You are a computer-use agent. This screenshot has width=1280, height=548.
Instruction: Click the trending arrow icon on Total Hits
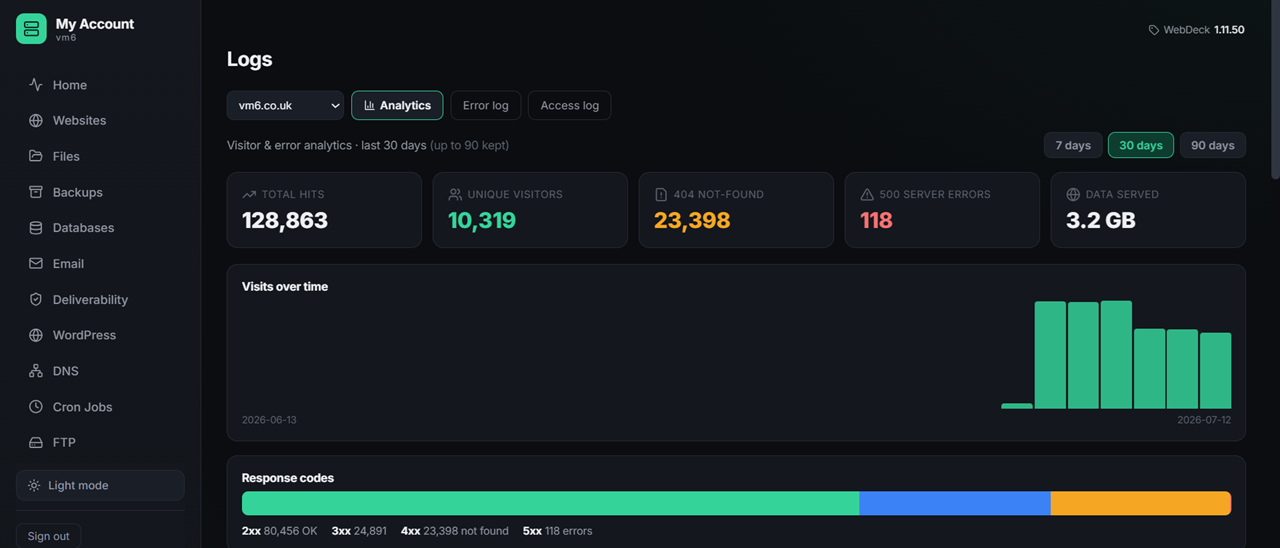click(249, 194)
